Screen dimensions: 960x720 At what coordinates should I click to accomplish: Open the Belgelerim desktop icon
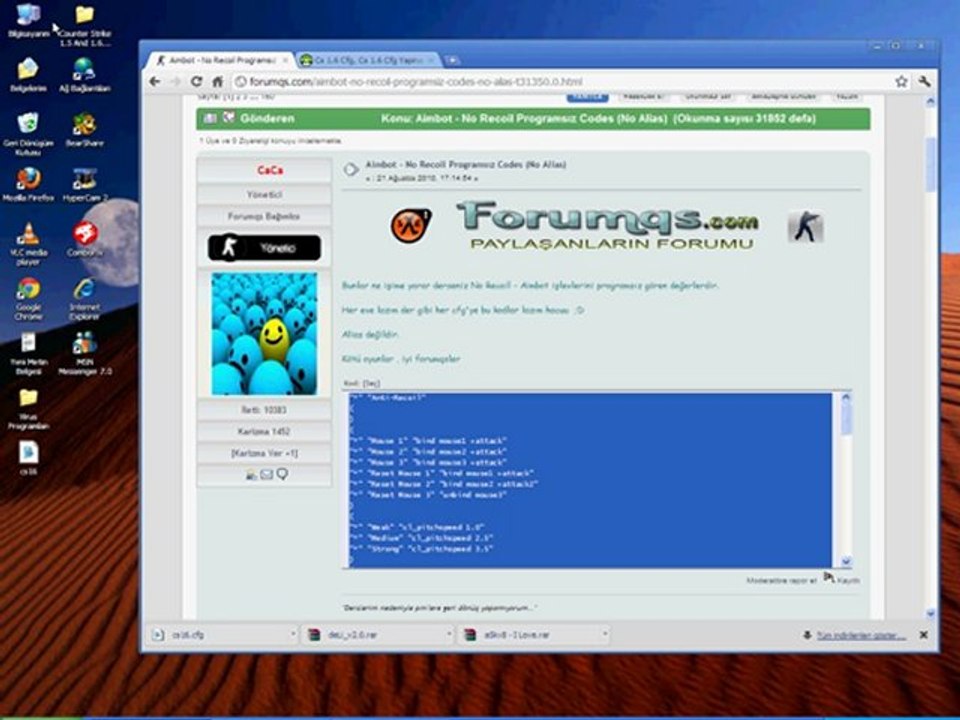pos(28,75)
